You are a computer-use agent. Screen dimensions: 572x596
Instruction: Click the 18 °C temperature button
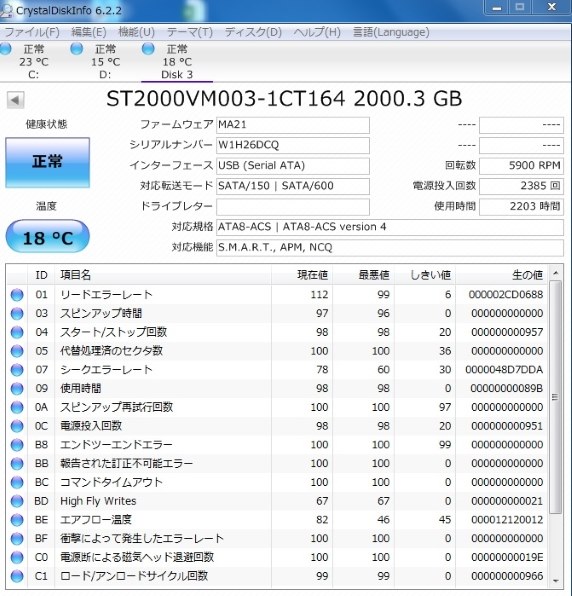(x=48, y=236)
